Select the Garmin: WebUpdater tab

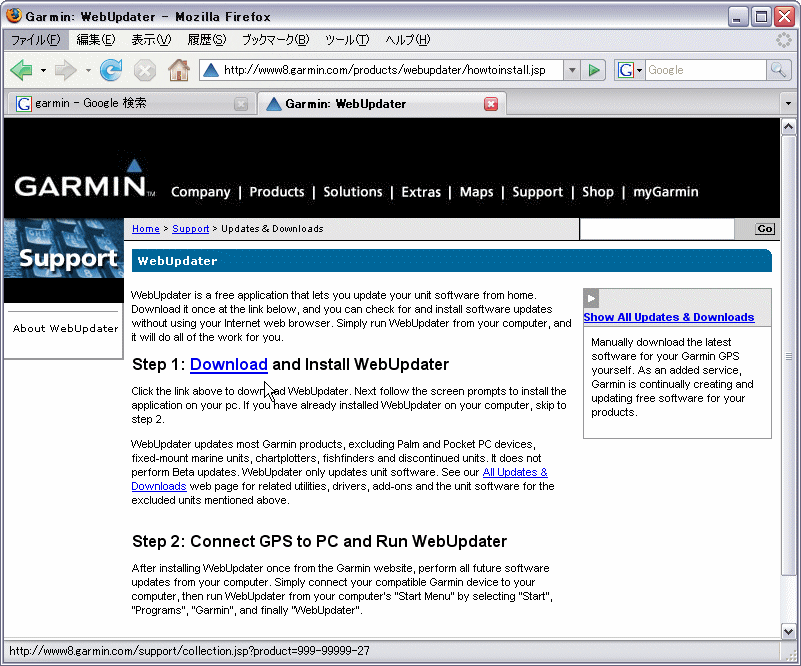tap(381, 104)
